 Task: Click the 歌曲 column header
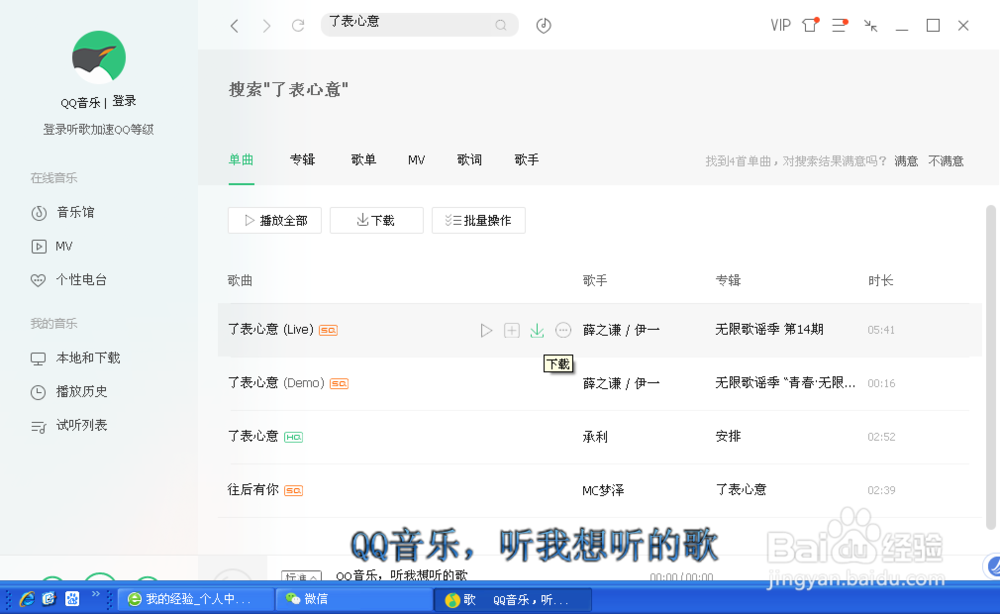[240, 281]
